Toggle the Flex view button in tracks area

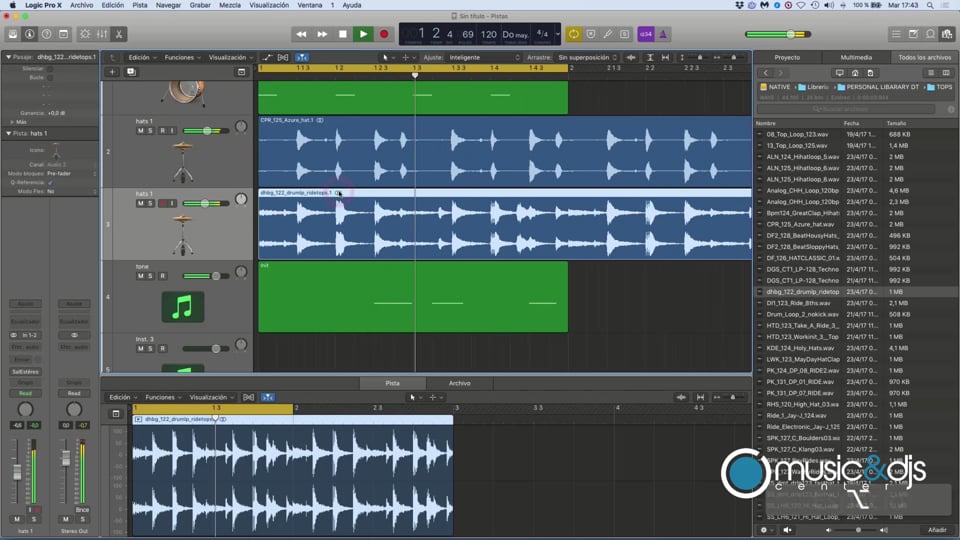tap(283, 58)
